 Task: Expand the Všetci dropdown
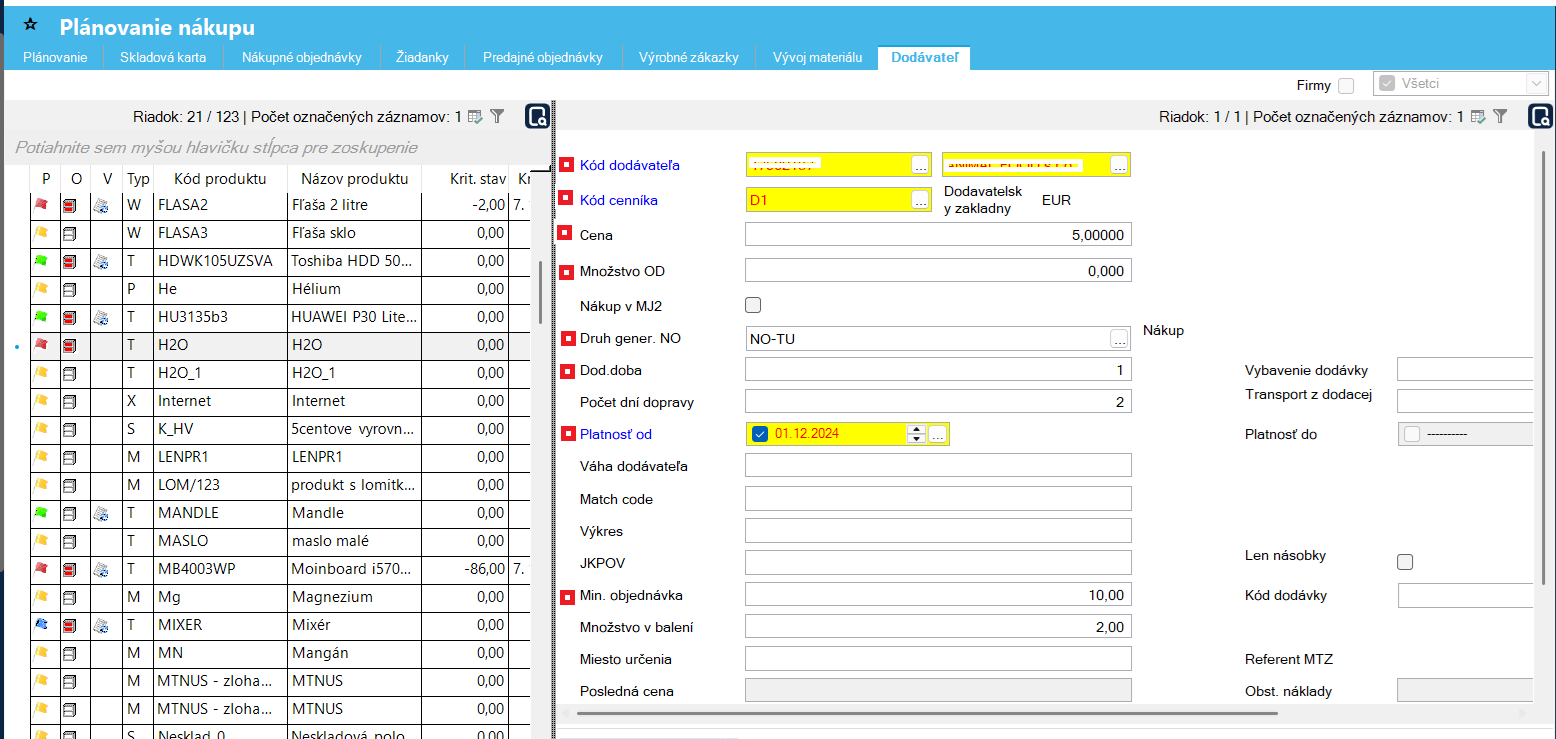(x=1536, y=85)
